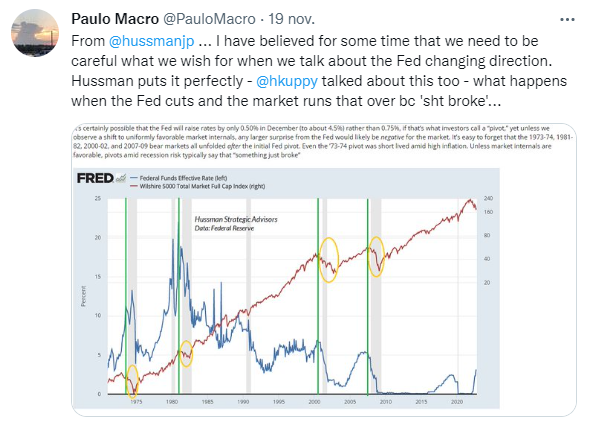Click the quoted paragraph above the chart
Viewport: 589px width, 421px height.
click(x=323, y=142)
